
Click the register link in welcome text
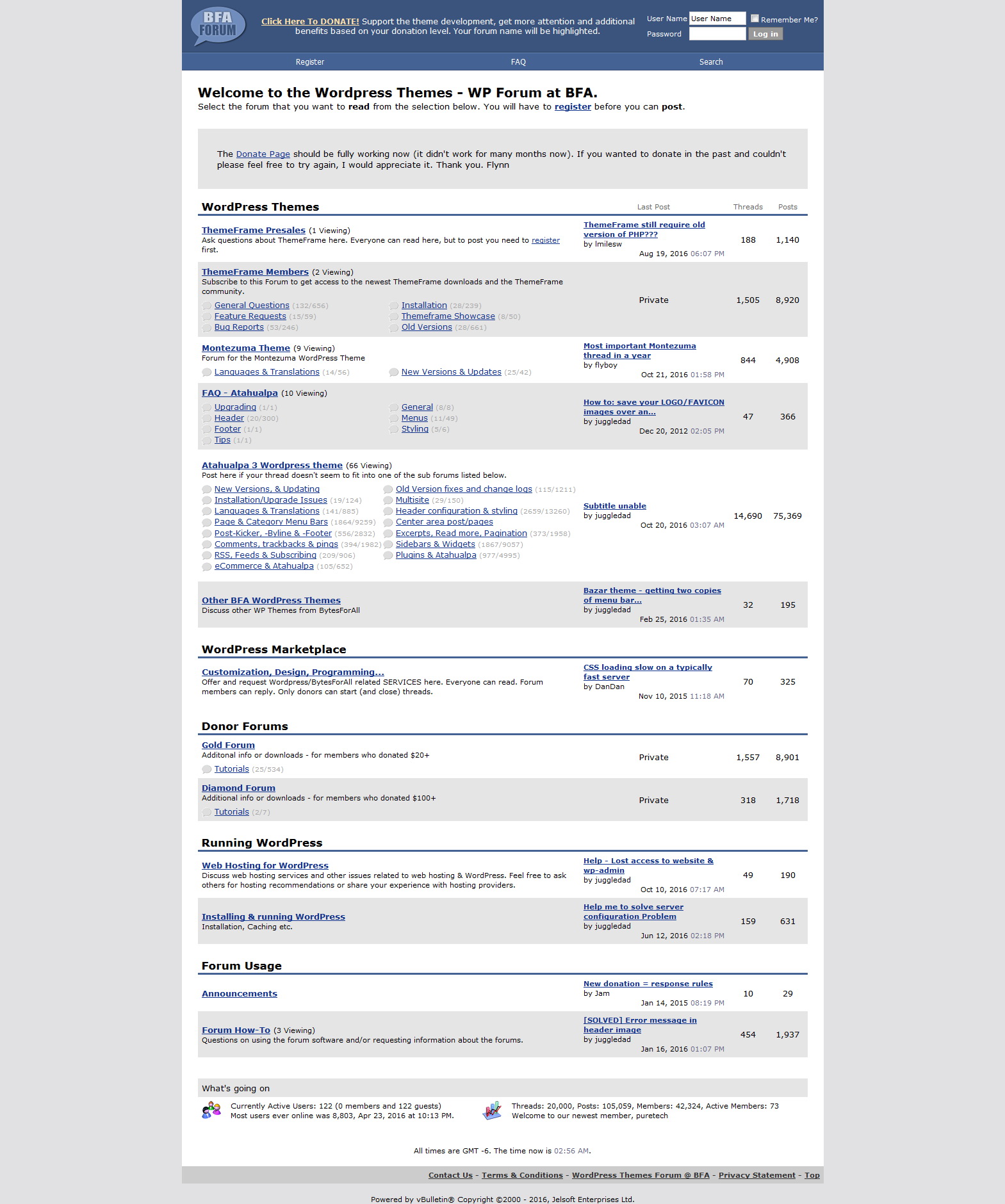[573, 106]
